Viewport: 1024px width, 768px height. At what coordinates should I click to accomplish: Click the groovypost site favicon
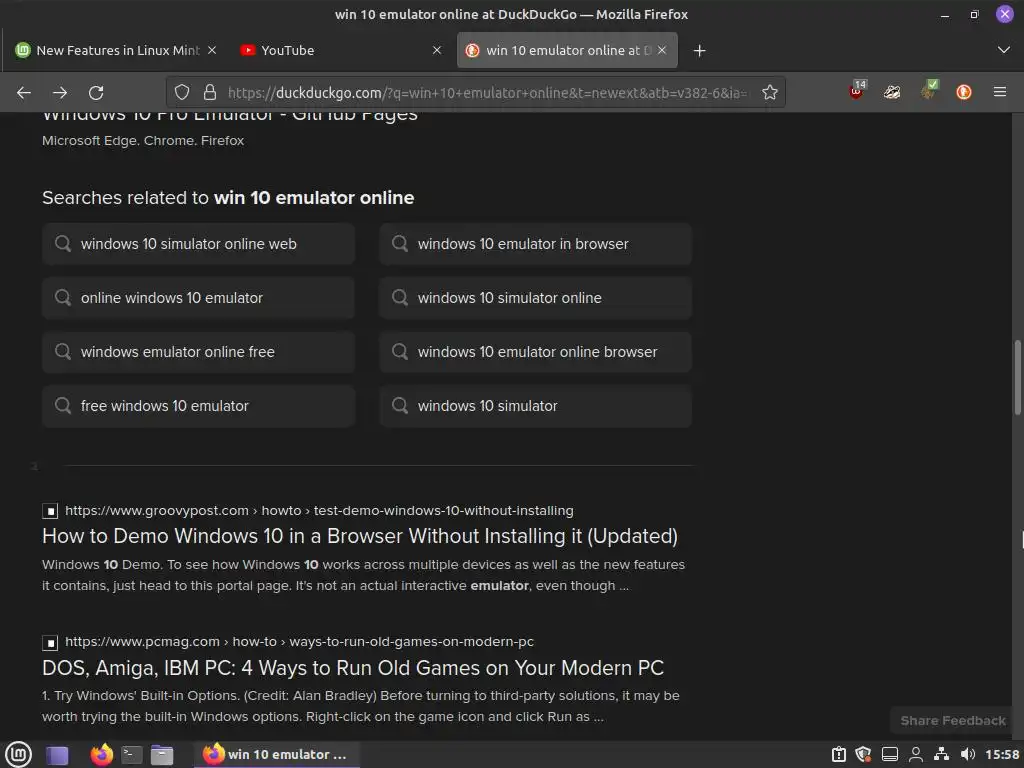(50, 511)
